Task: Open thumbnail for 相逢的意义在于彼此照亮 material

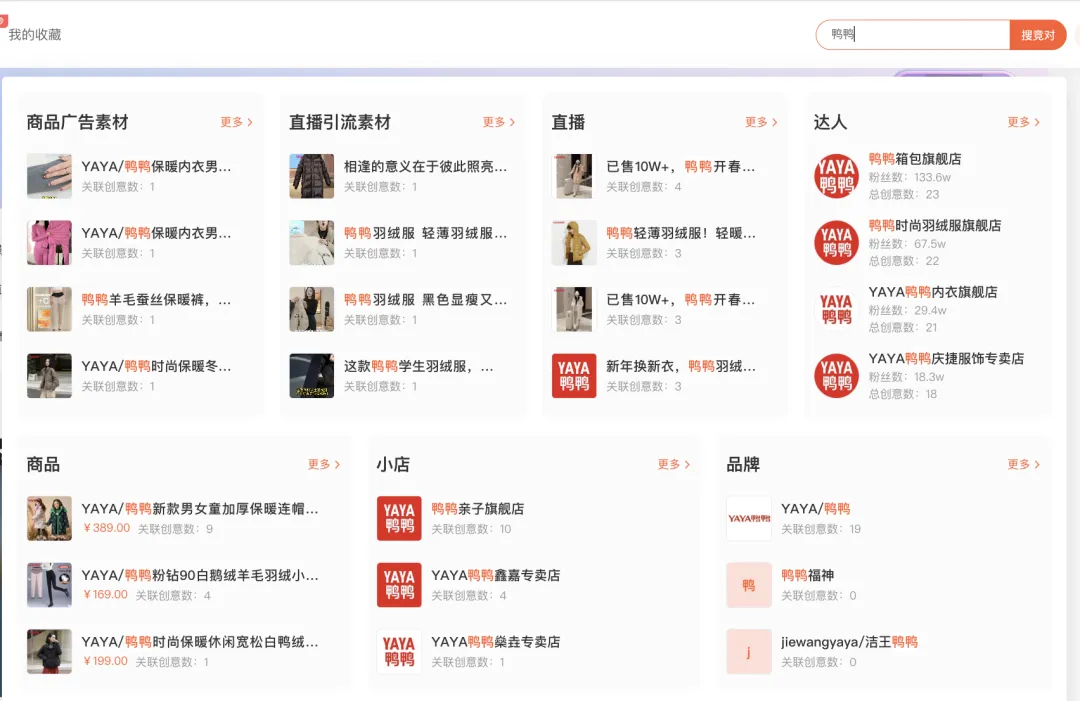Action: point(311,176)
